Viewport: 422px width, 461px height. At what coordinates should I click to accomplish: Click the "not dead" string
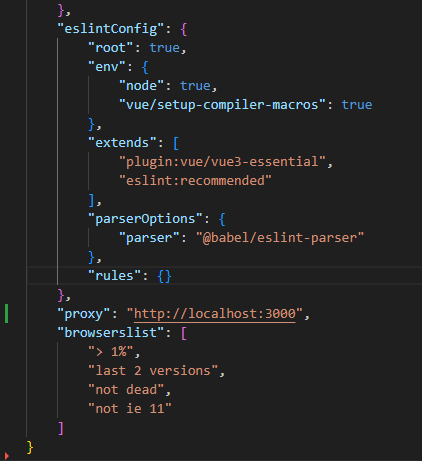tap(126, 390)
